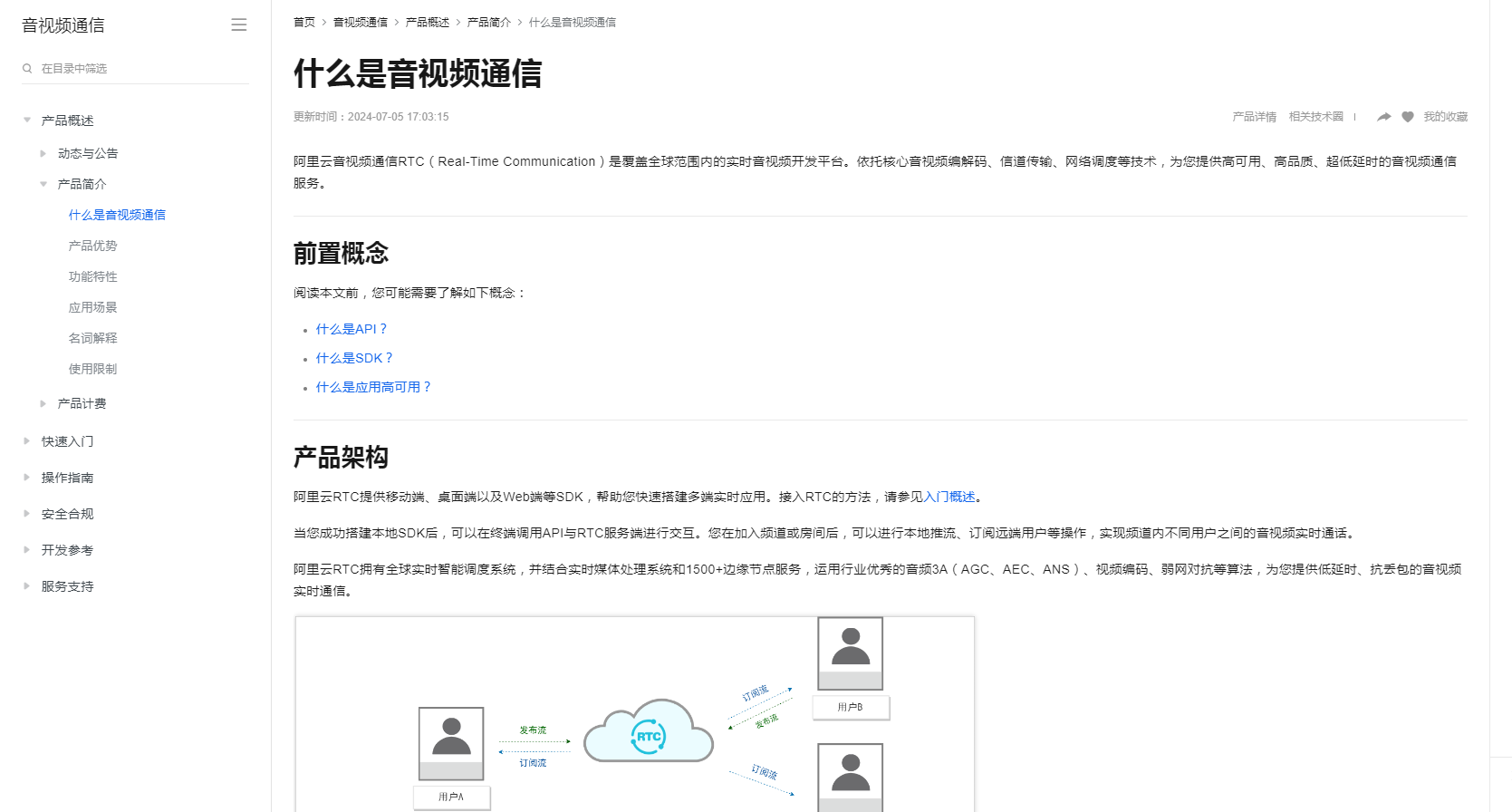Image resolution: width=1512 pixels, height=812 pixels.
Task: Expand the 快速入门 section
Action: point(27,441)
